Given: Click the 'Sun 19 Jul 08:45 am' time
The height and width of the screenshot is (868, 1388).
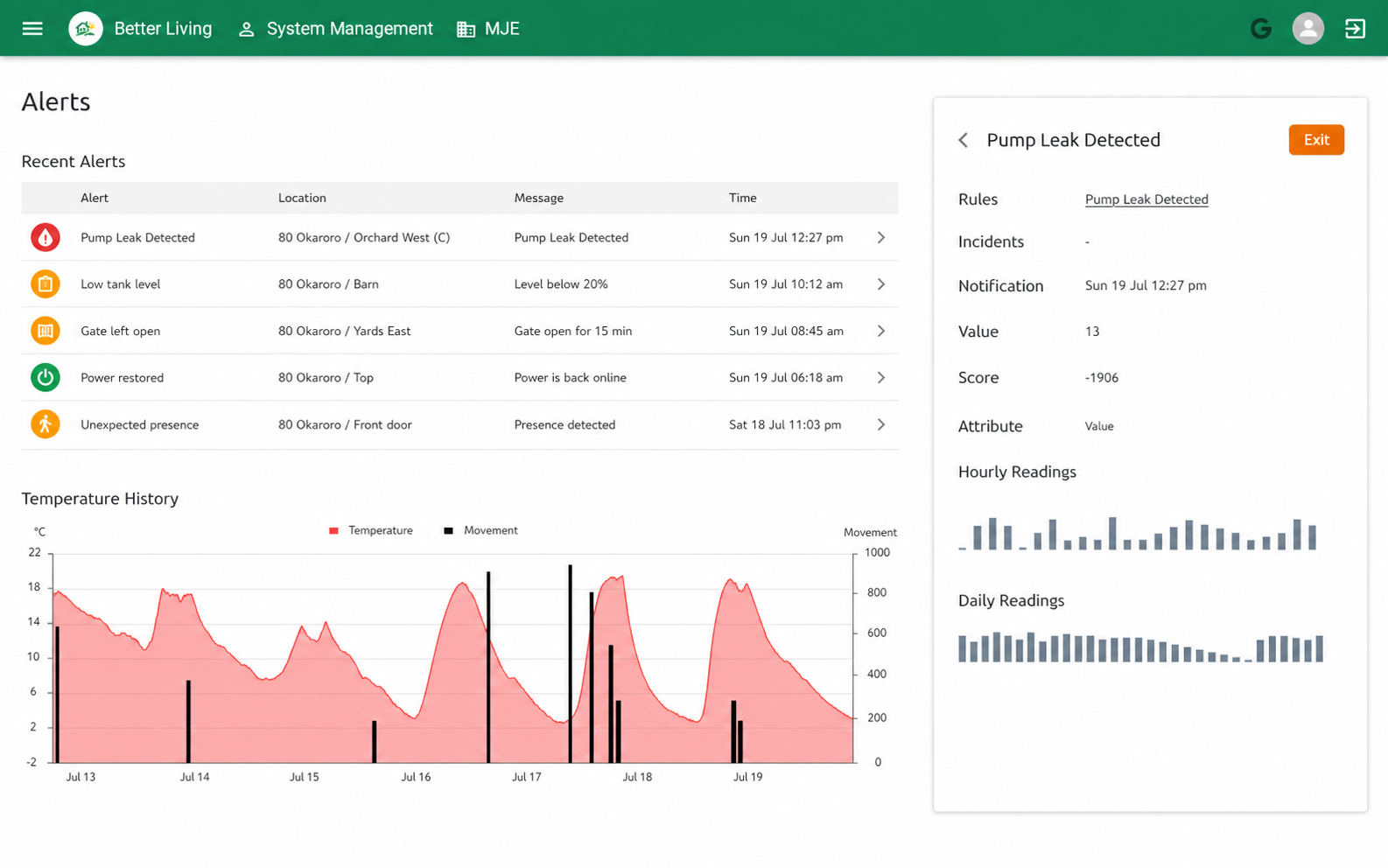Looking at the screenshot, I should point(786,331).
